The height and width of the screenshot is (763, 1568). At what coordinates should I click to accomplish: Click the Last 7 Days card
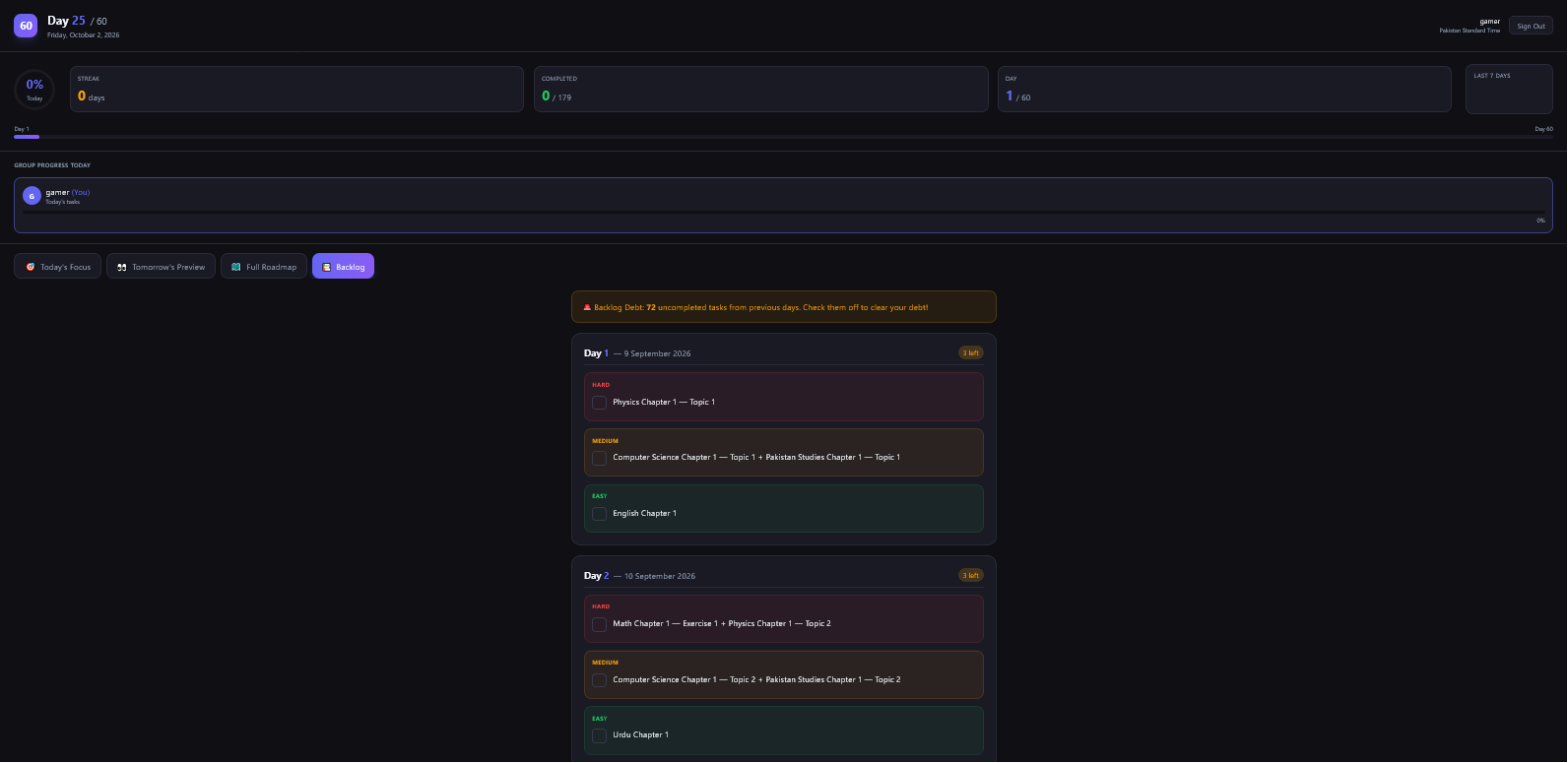(1509, 90)
